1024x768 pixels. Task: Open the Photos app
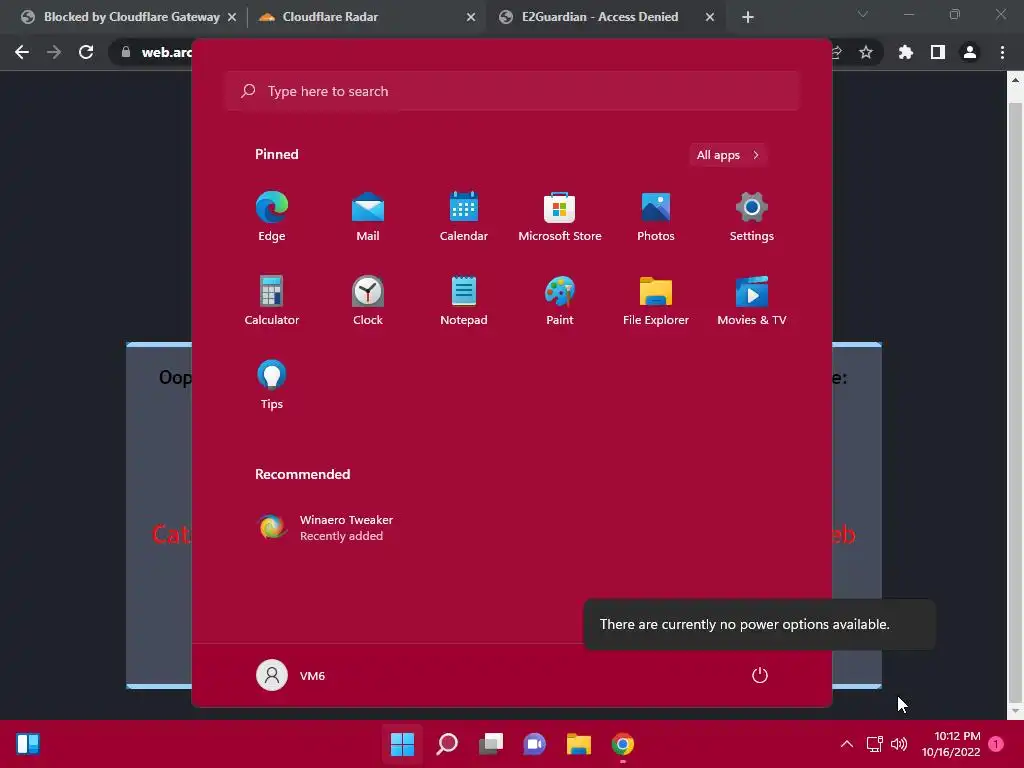656,217
